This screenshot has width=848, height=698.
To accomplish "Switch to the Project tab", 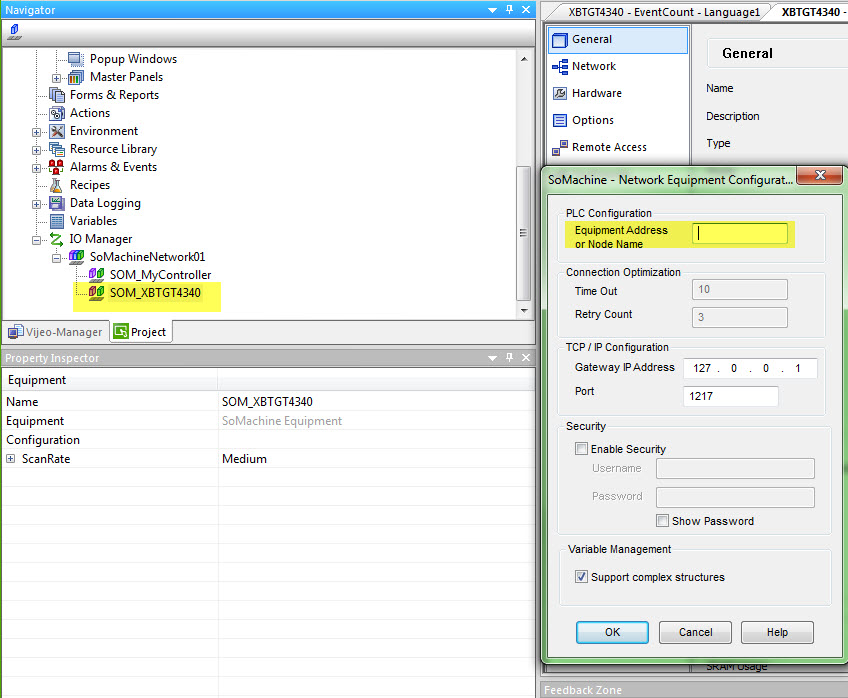I will click(141, 331).
